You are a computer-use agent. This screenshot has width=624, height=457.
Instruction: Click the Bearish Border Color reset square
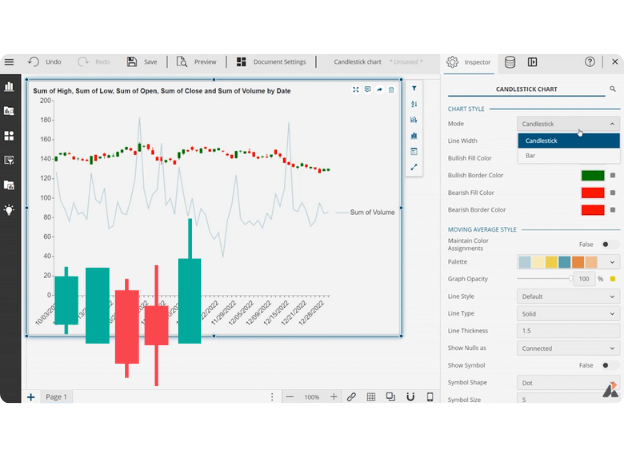[x=613, y=210]
